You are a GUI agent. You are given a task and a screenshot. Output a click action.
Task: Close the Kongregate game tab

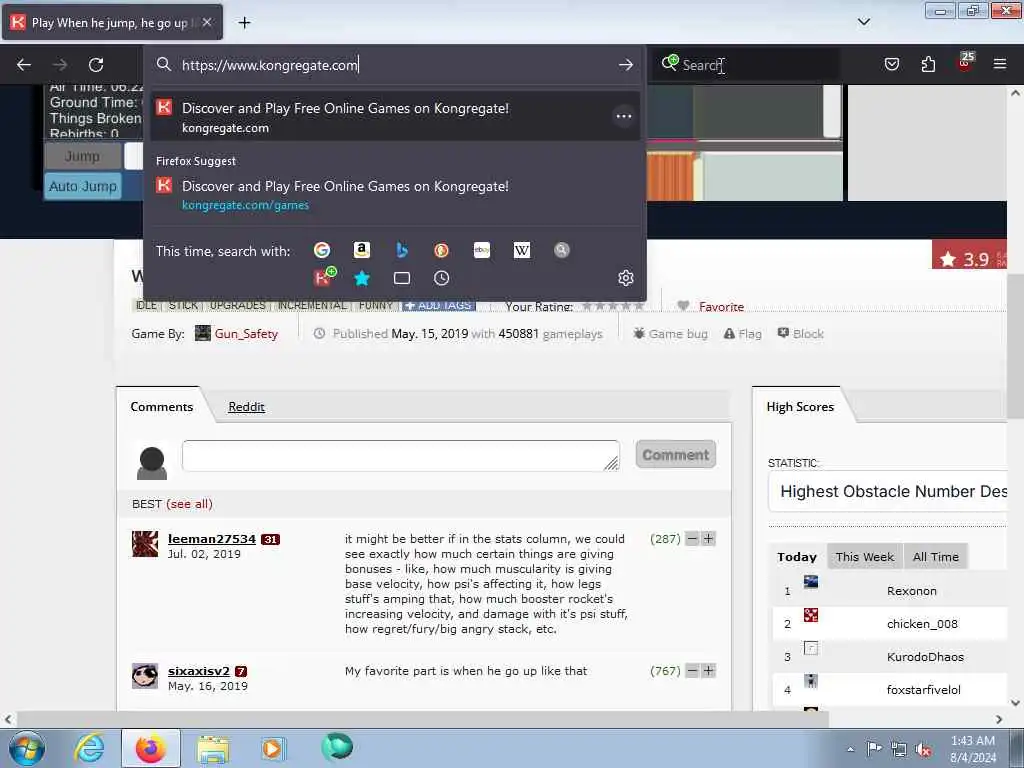coord(207,22)
